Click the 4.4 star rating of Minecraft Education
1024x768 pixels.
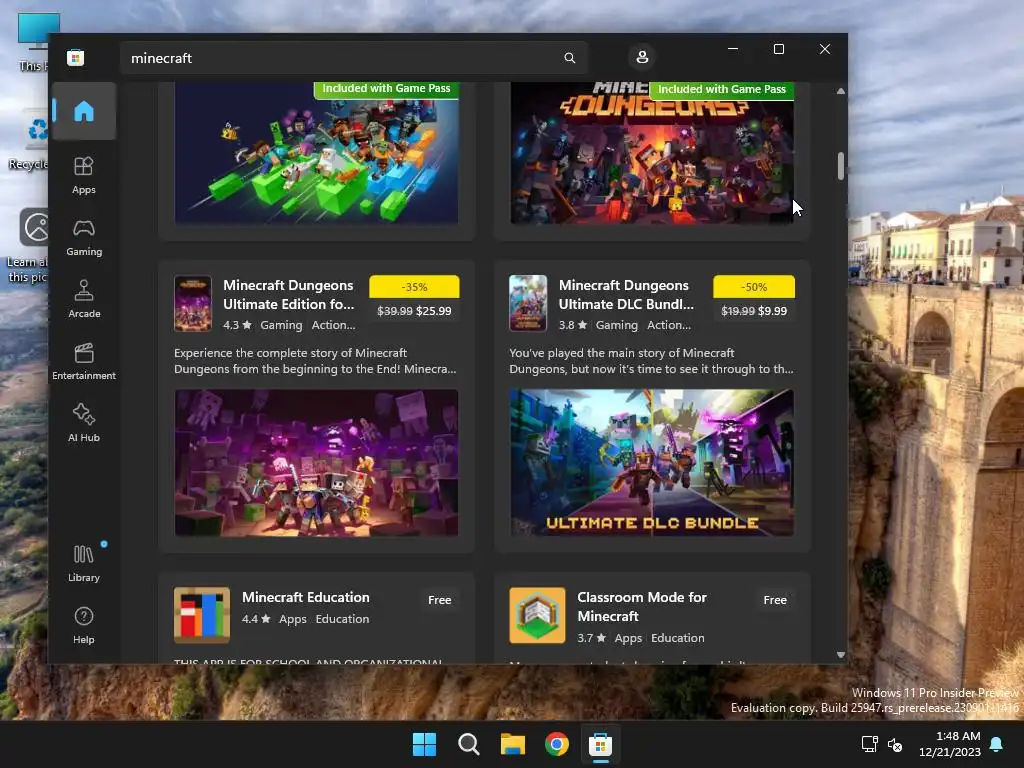pyautogui.click(x=256, y=618)
